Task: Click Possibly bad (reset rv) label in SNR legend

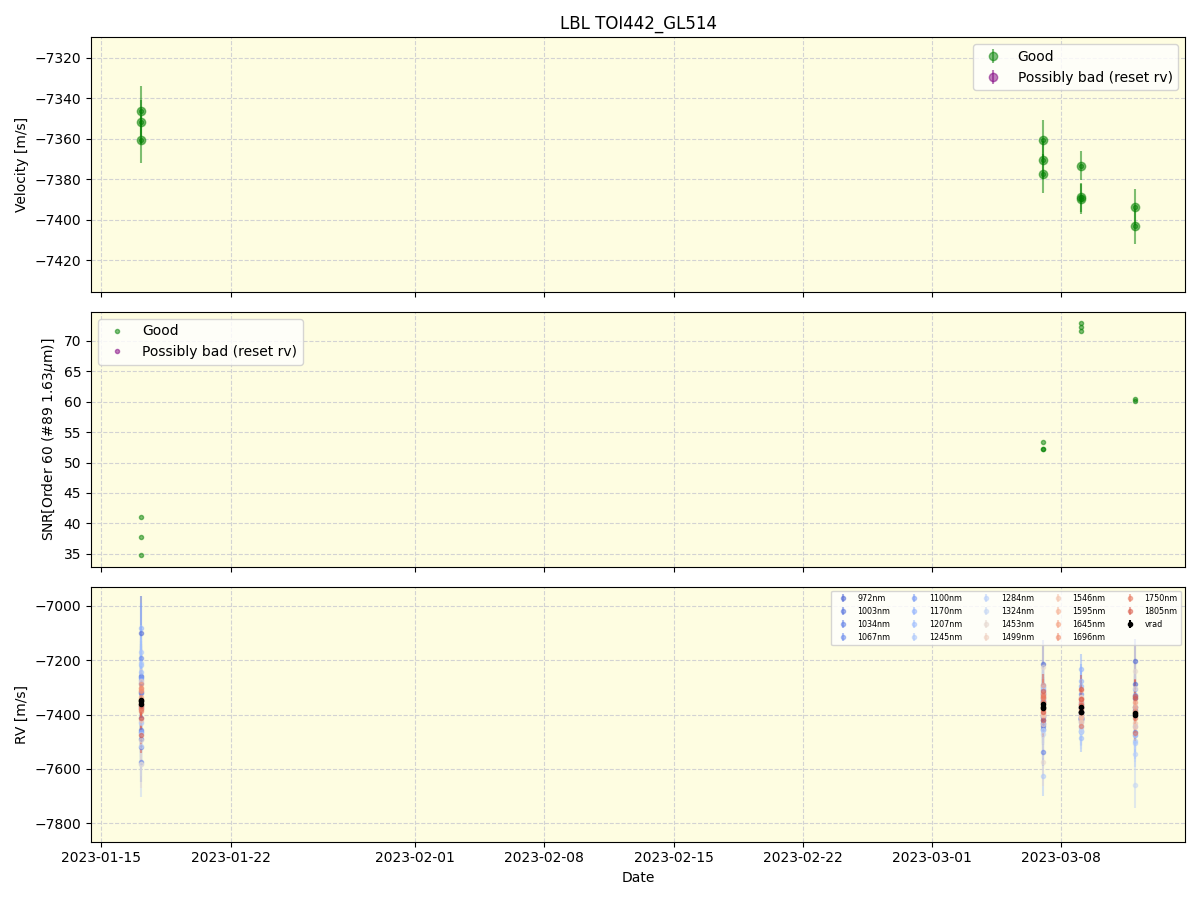Action: (x=219, y=351)
